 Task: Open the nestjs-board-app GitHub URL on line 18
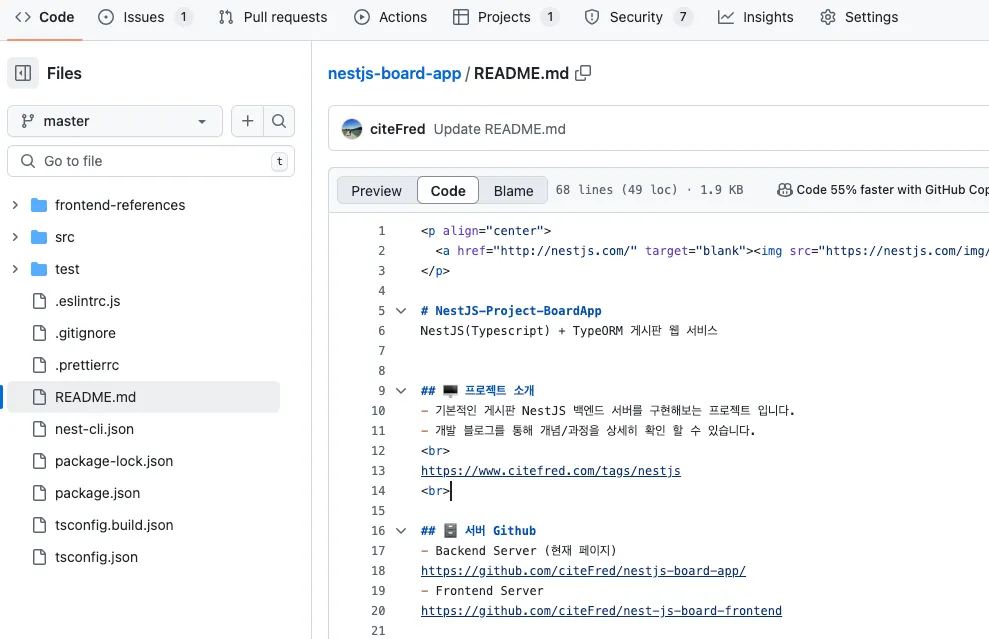(583, 571)
